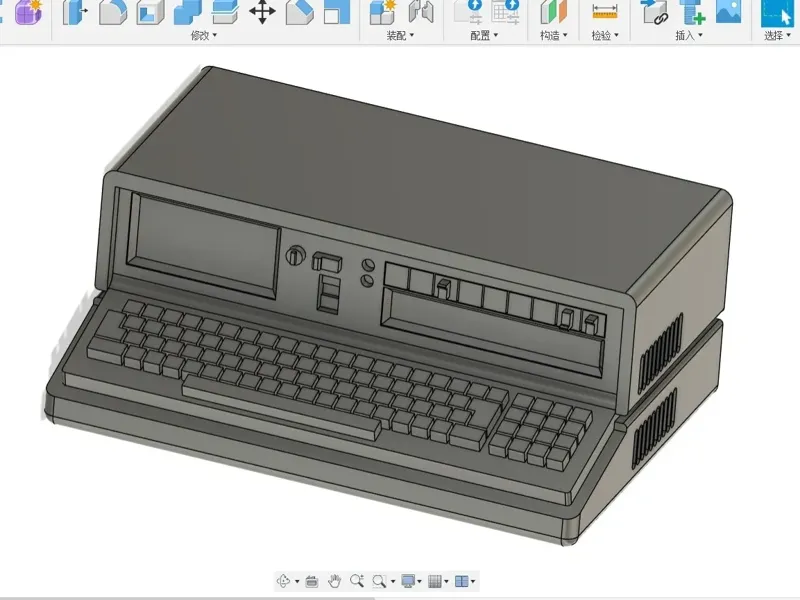This screenshot has height=600, width=800.
Task: Click the Measure ruler icon
Action: coord(605,12)
